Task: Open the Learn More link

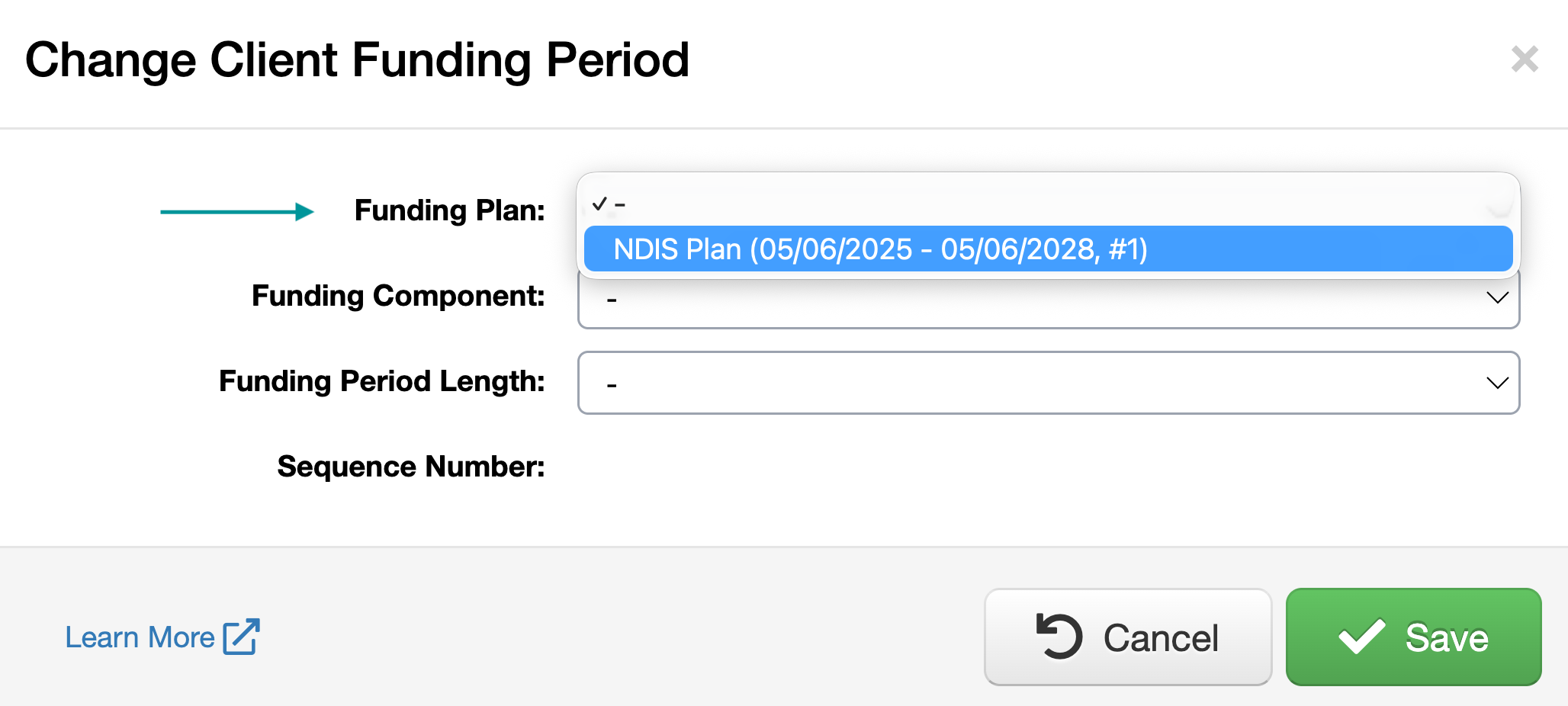Action: pyautogui.click(x=140, y=637)
